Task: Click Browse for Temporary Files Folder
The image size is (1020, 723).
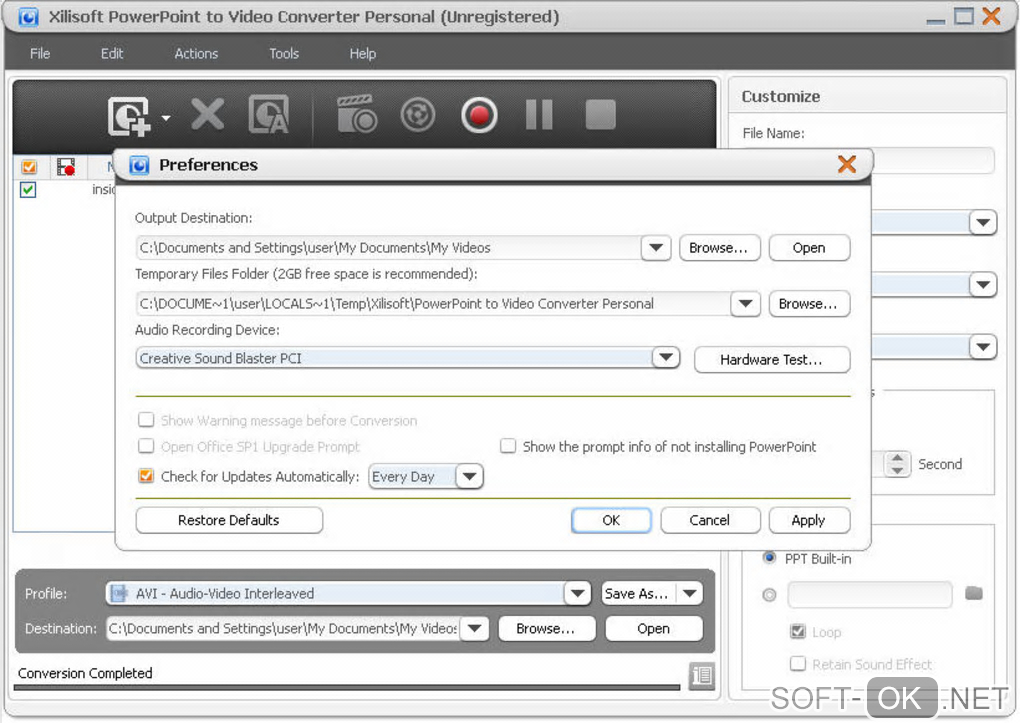Action: pyautogui.click(x=809, y=303)
